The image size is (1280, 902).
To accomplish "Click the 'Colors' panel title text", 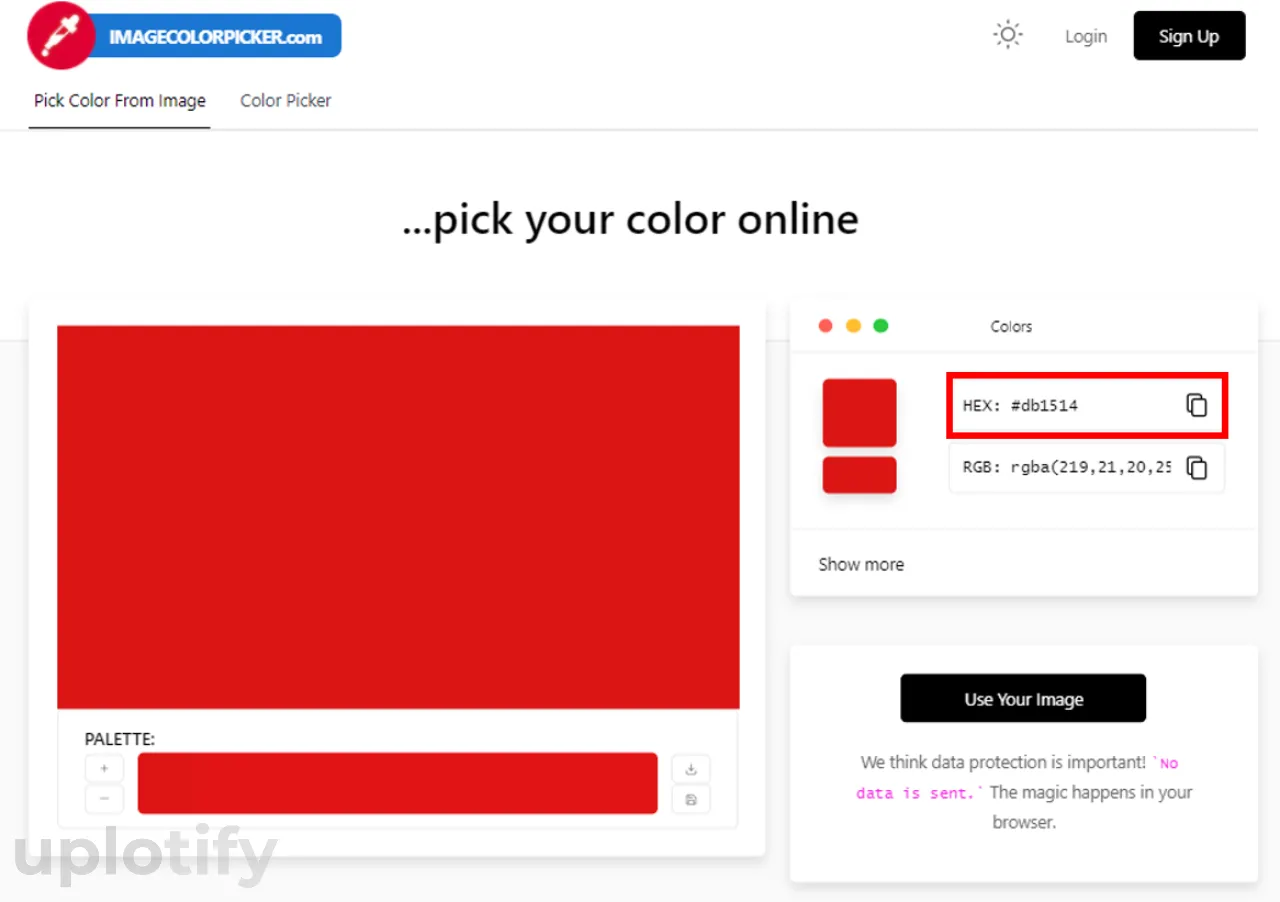I will click(x=1011, y=326).
